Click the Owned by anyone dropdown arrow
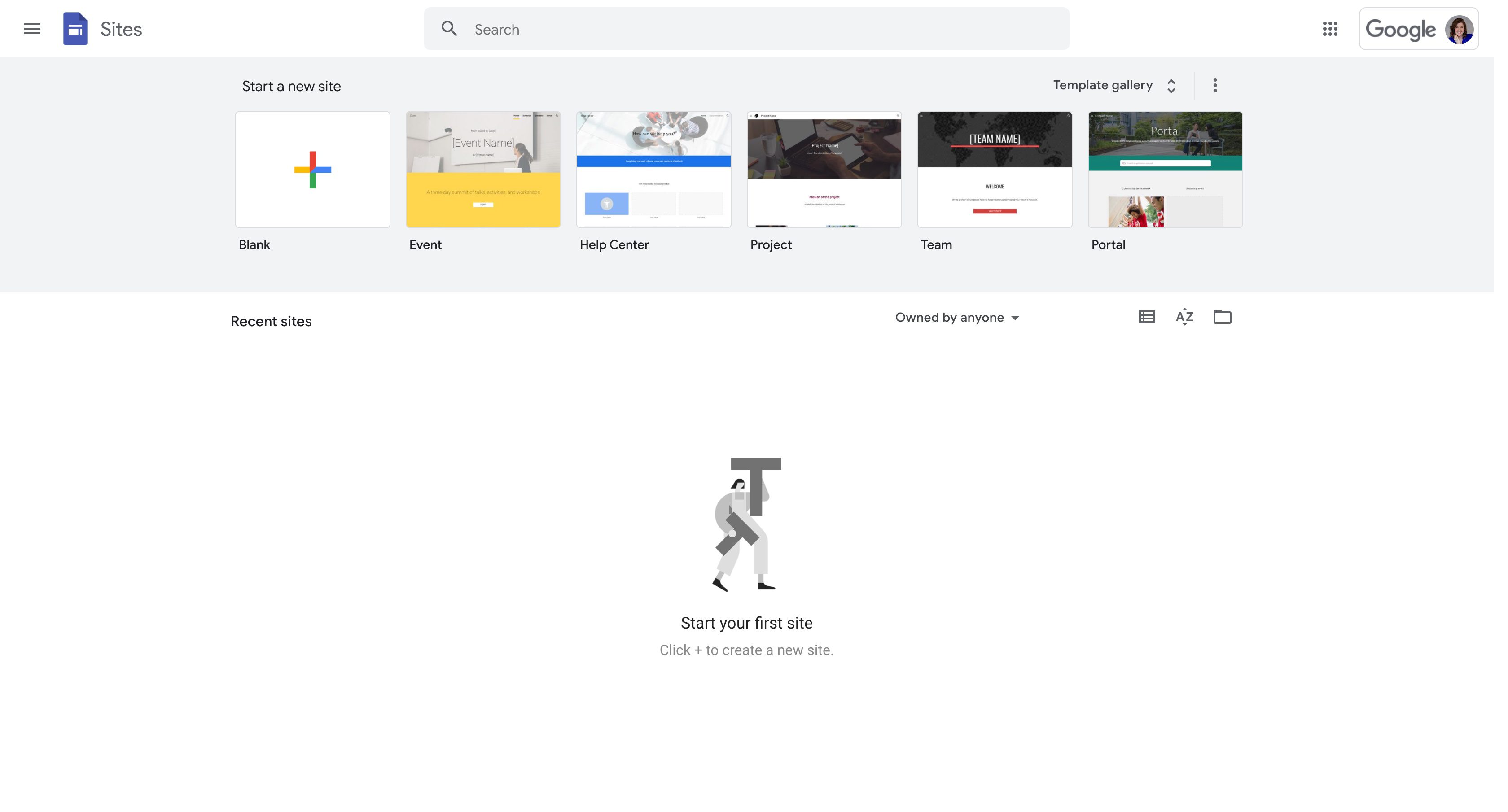 tap(1015, 318)
